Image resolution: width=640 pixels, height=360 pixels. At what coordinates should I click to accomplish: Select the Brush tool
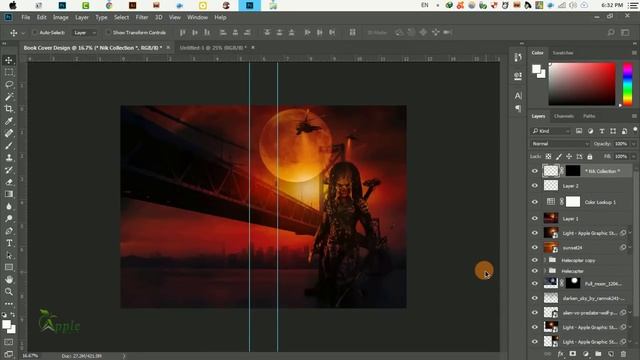click(9, 145)
